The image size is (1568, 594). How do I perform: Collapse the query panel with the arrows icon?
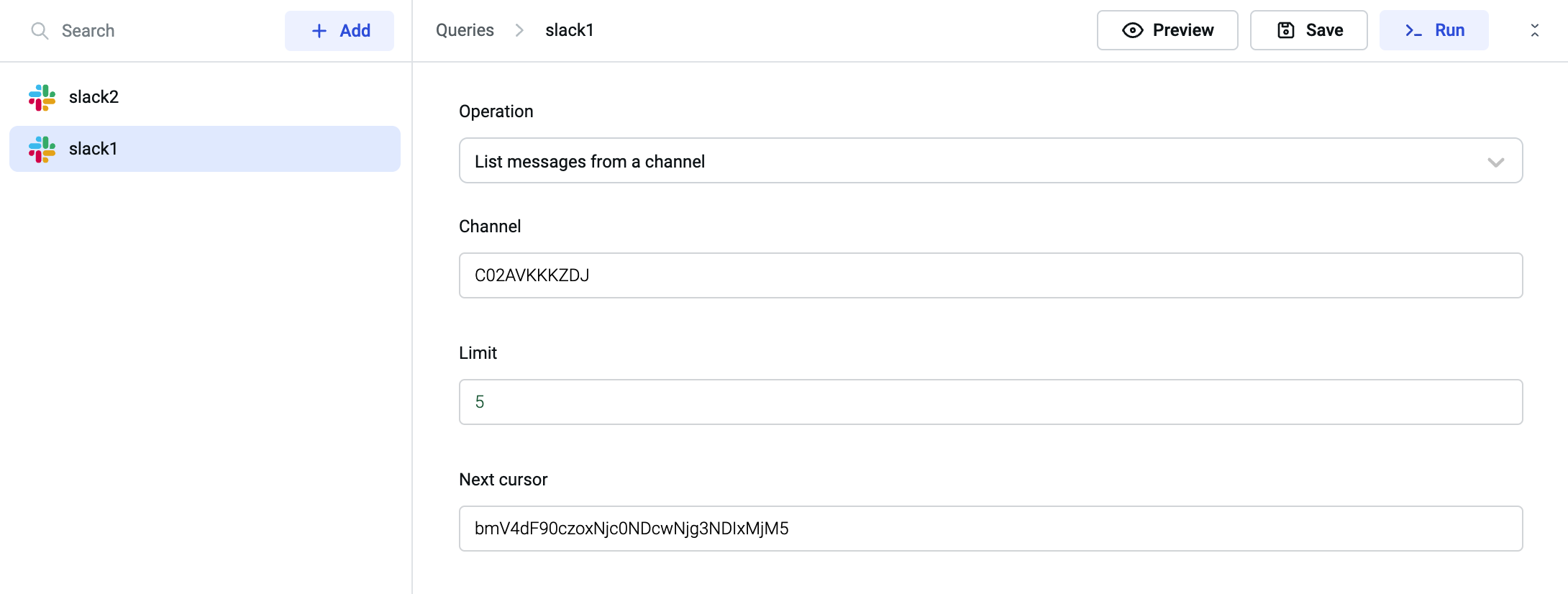tap(1534, 30)
